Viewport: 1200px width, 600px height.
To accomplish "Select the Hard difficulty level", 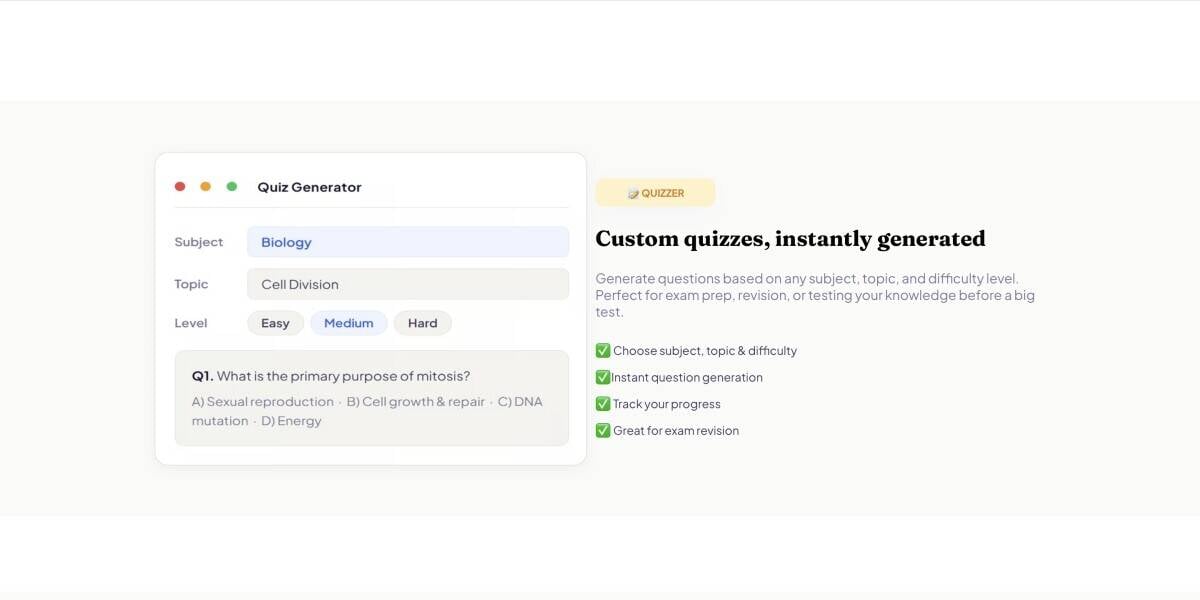I will (423, 323).
